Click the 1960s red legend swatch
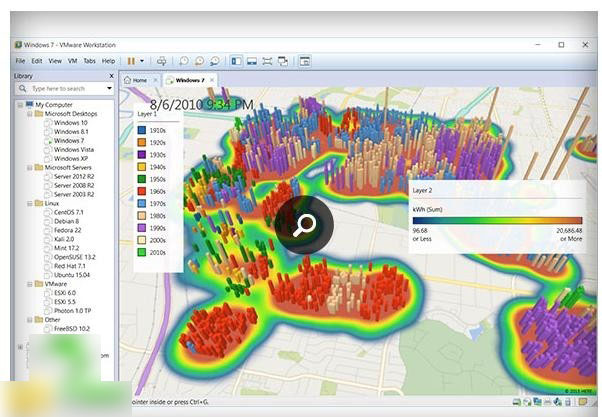This screenshot has height=417, width=602. tap(142, 190)
